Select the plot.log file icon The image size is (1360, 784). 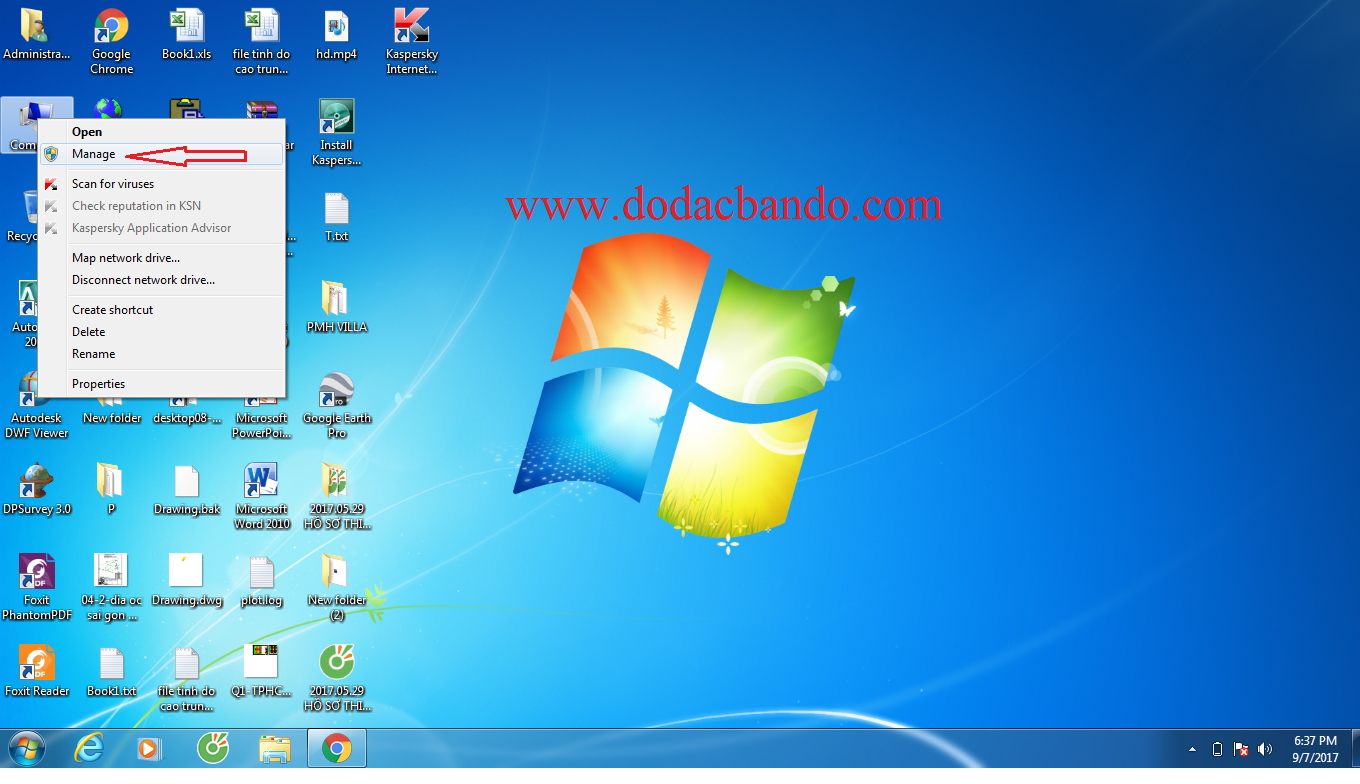point(261,580)
